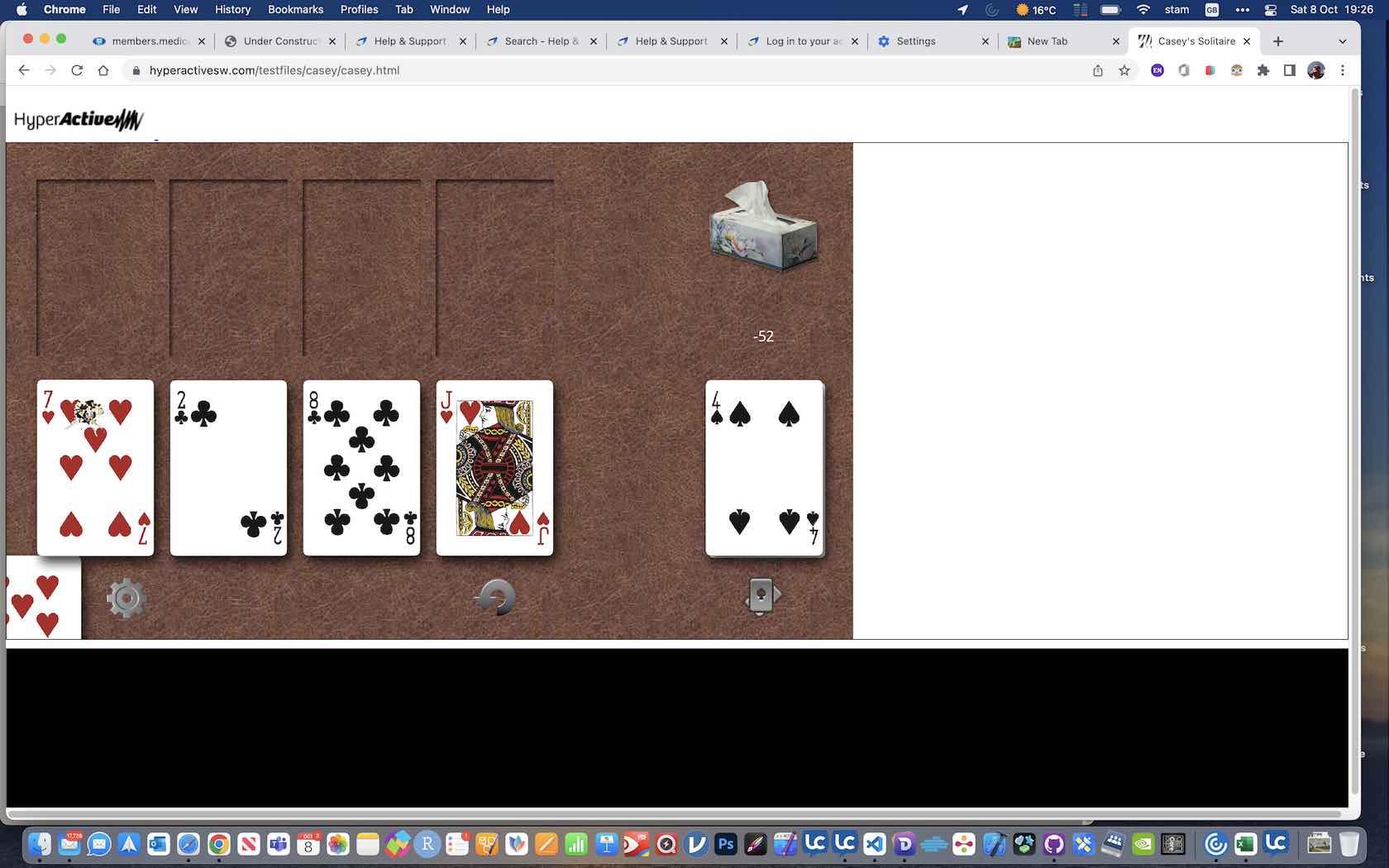Bookmark page with the star icon
The height and width of the screenshot is (868, 1389).
(1124, 70)
